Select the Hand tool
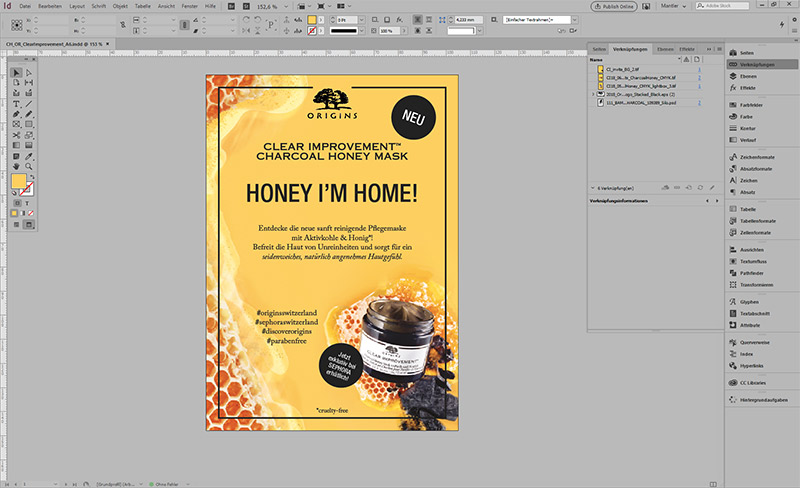The width and height of the screenshot is (800, 488). [x=16, y=166]
